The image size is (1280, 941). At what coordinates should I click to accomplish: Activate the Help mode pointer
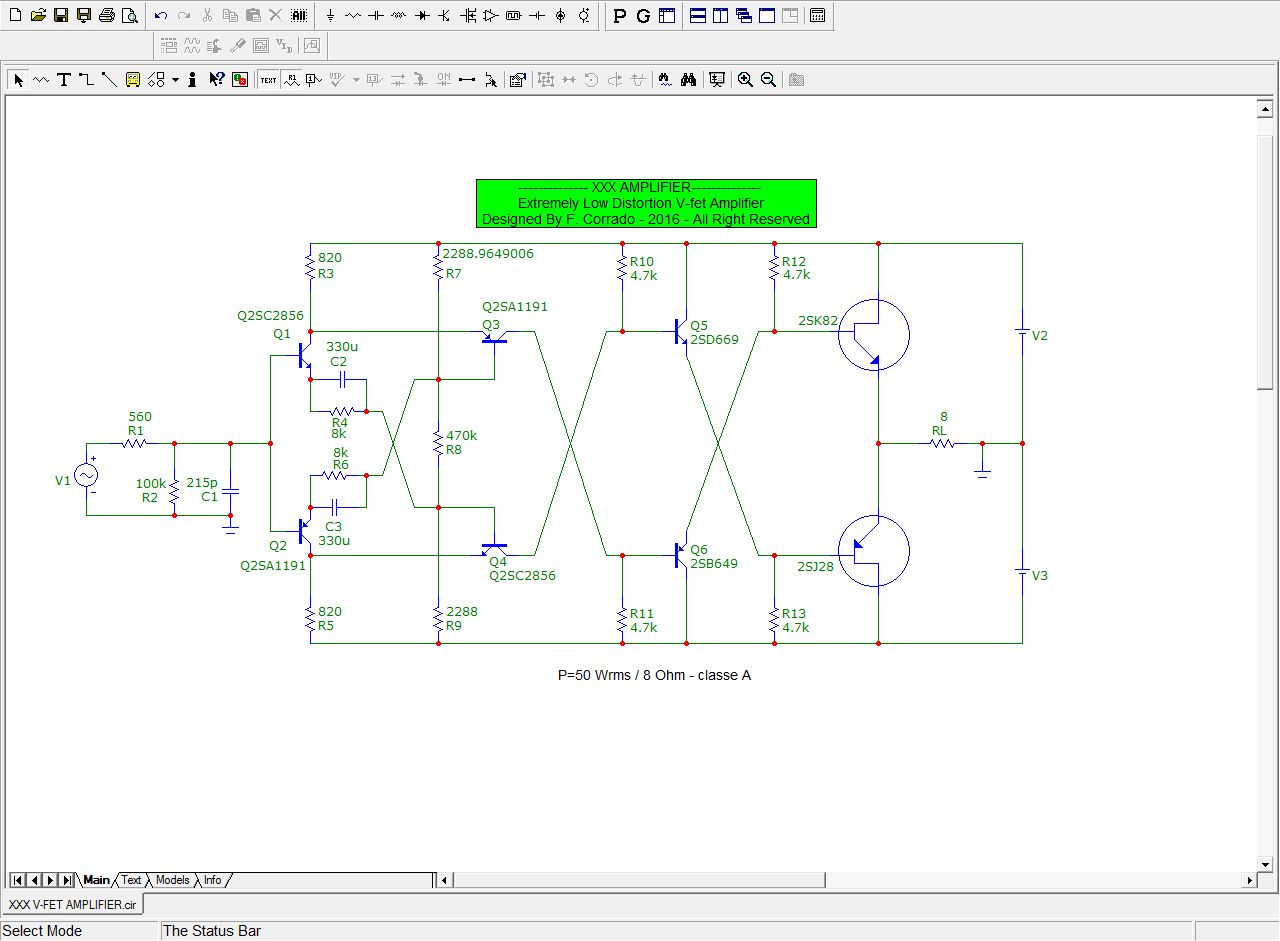pos(216,80)
